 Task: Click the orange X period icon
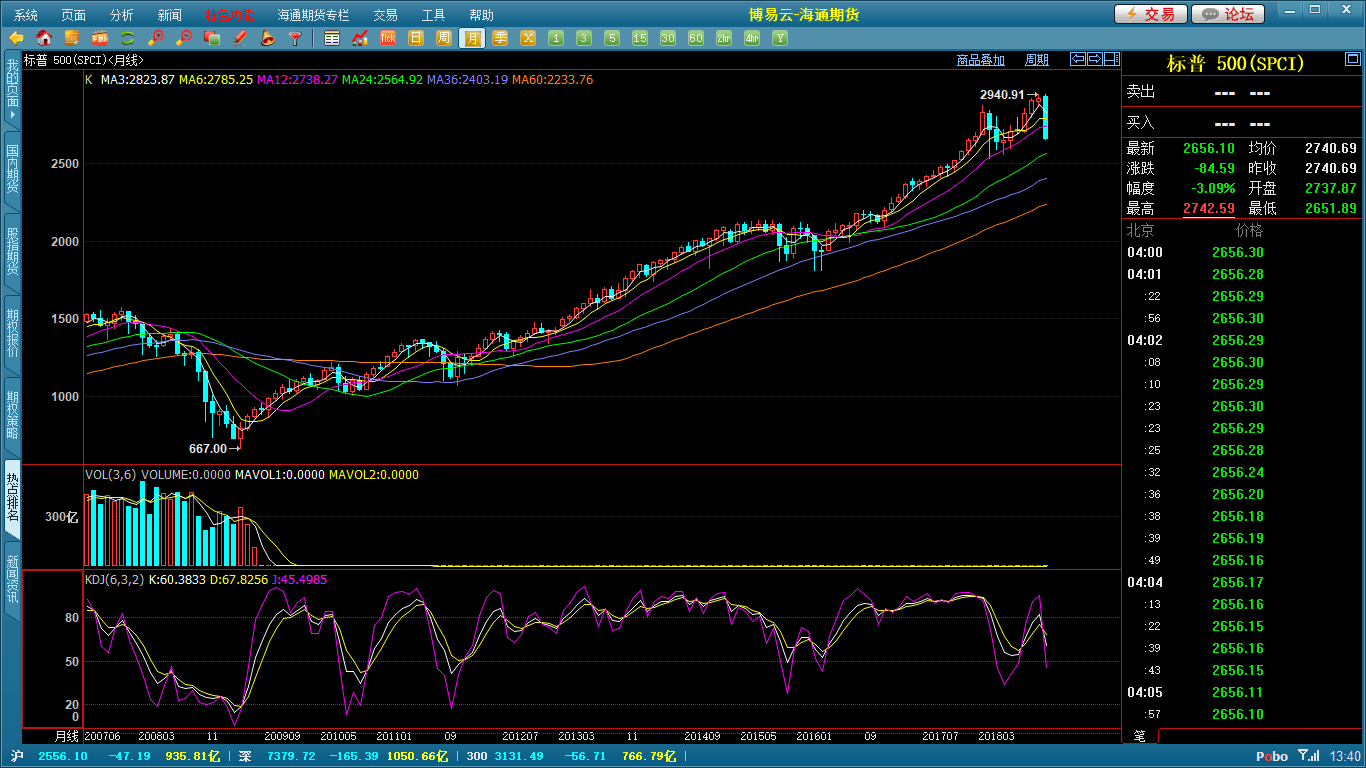click(528, 38)
